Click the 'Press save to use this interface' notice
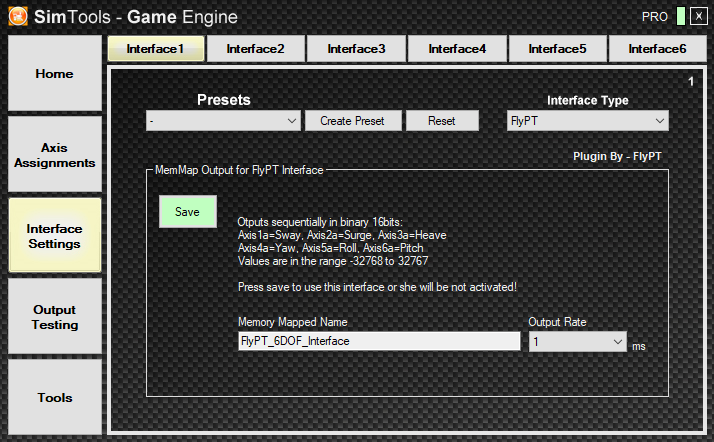This screenshot has width=714, height=442. (377, 287)
